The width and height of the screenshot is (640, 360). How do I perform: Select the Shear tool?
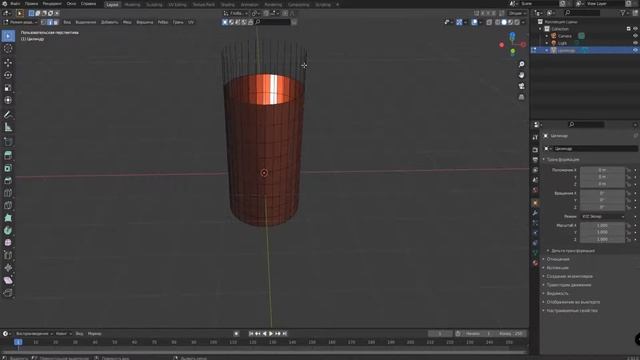[x=8, y=280]
